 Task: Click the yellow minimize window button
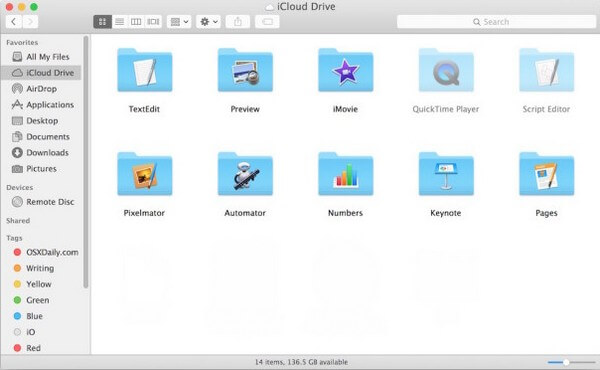coord(22,7)
